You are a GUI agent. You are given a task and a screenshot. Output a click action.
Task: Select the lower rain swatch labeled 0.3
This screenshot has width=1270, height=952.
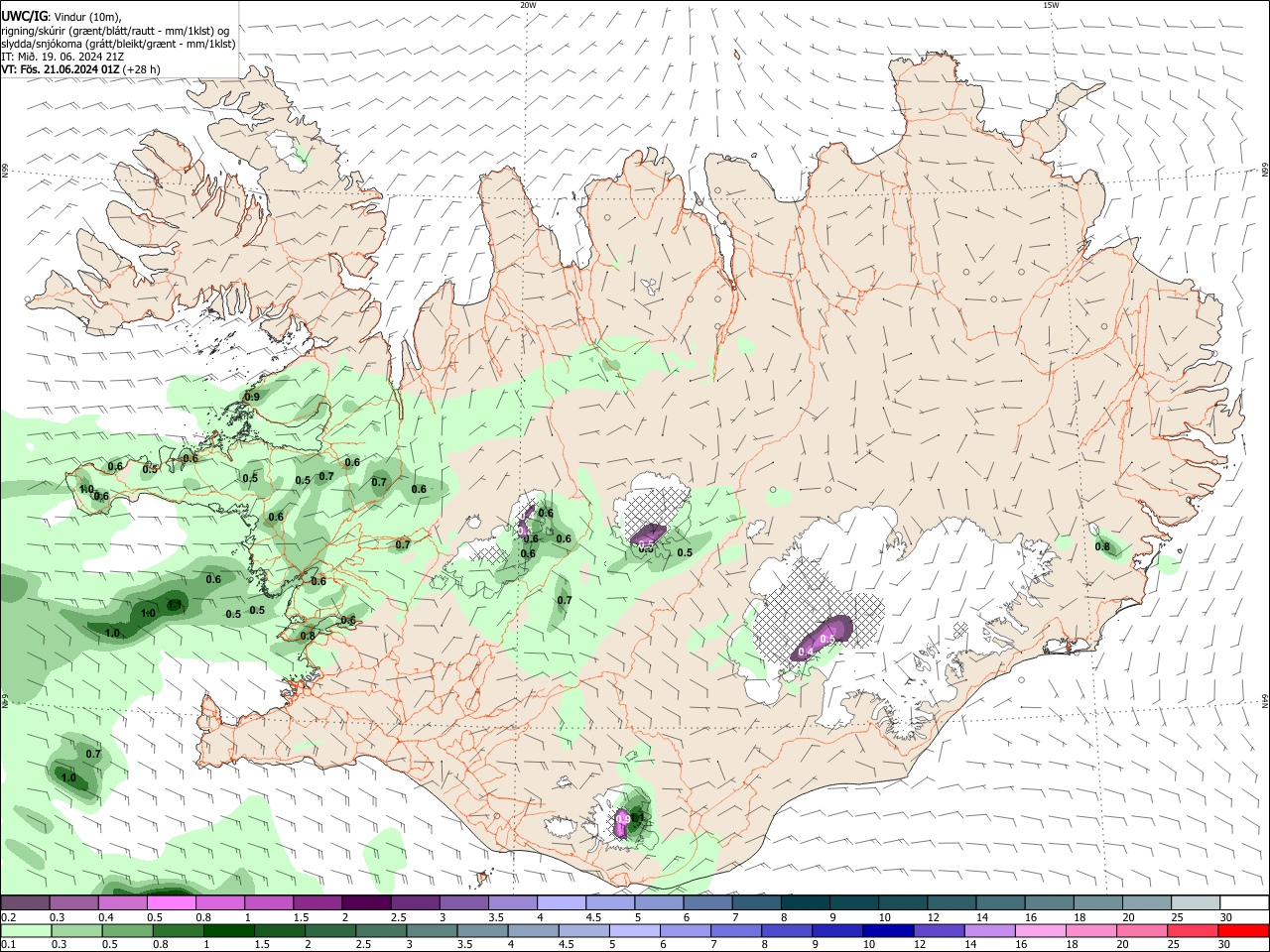pyautogui.click(x=77, y=931)
